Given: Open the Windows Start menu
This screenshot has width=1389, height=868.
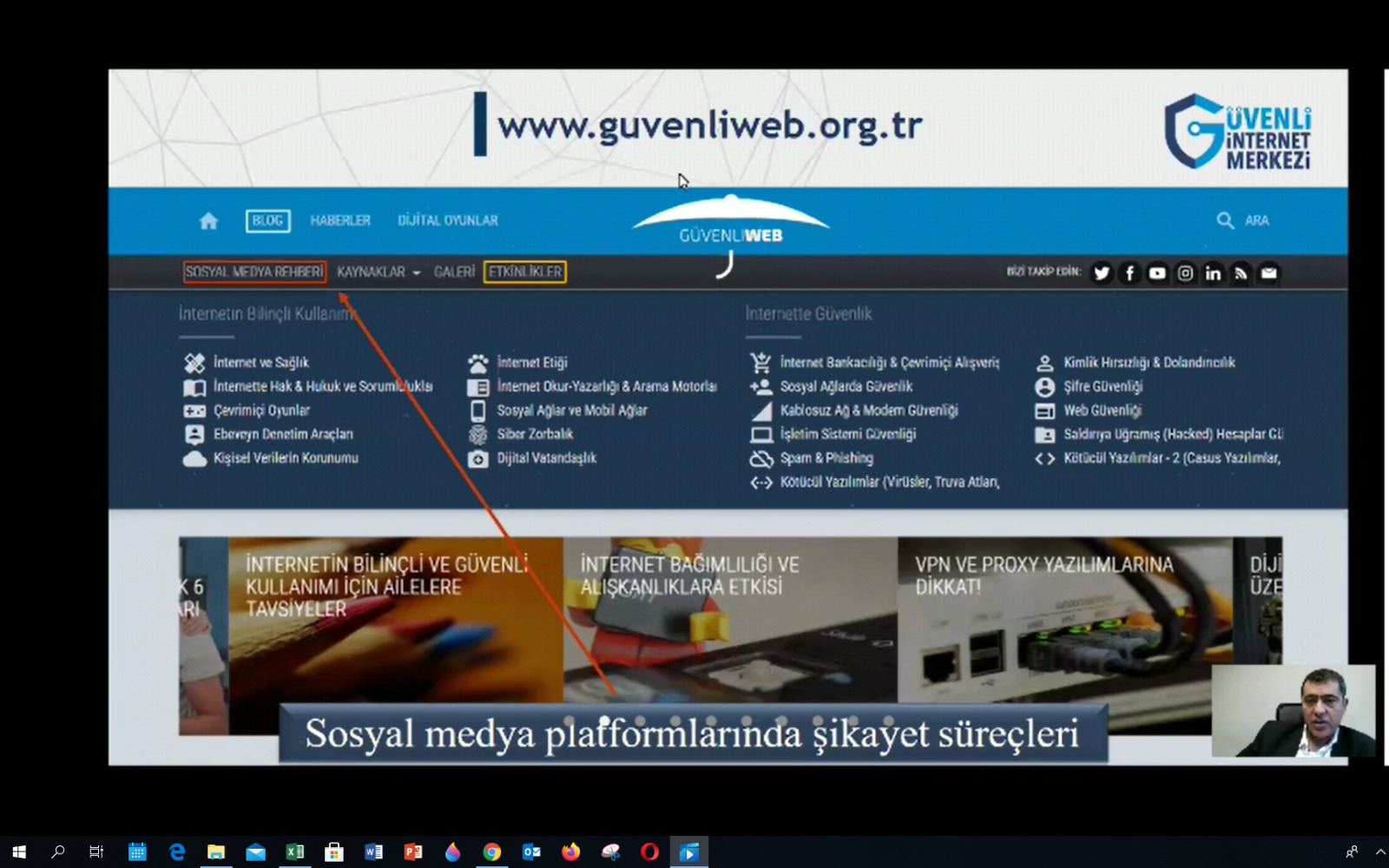Looking at the screenshot, I should 19,852.
